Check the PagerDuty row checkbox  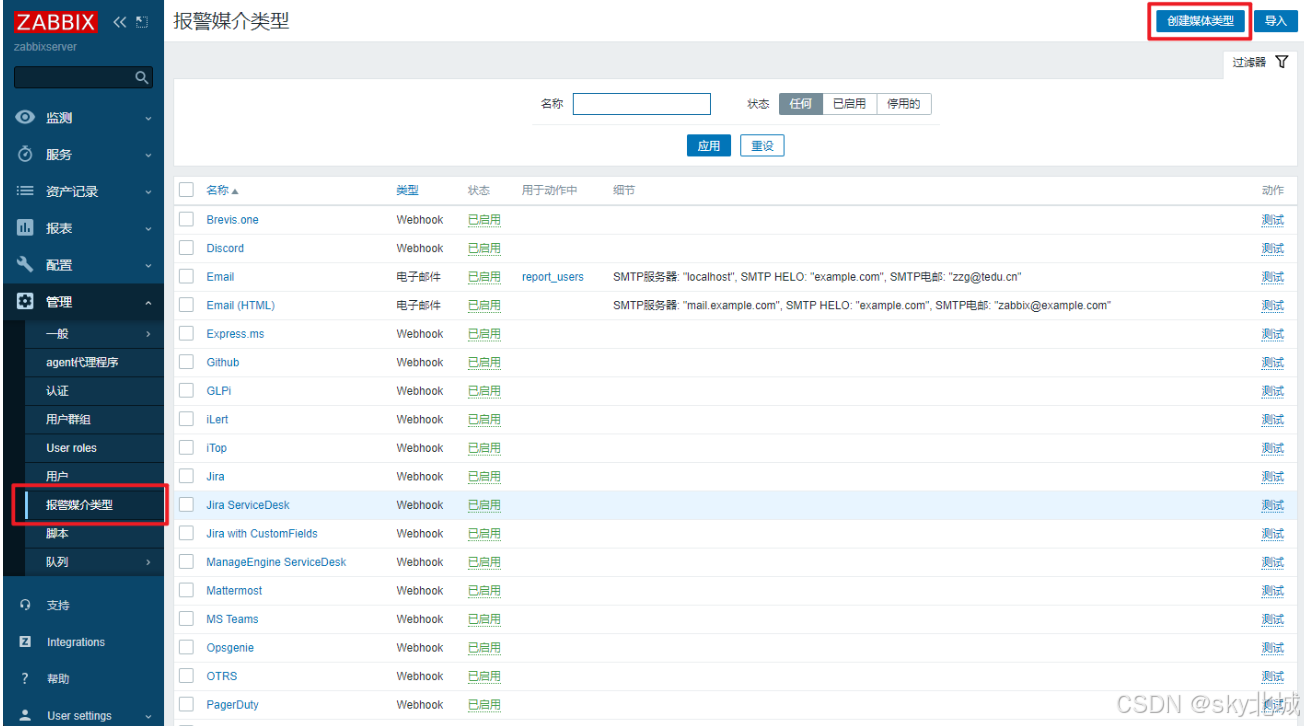tap(186, 704)
